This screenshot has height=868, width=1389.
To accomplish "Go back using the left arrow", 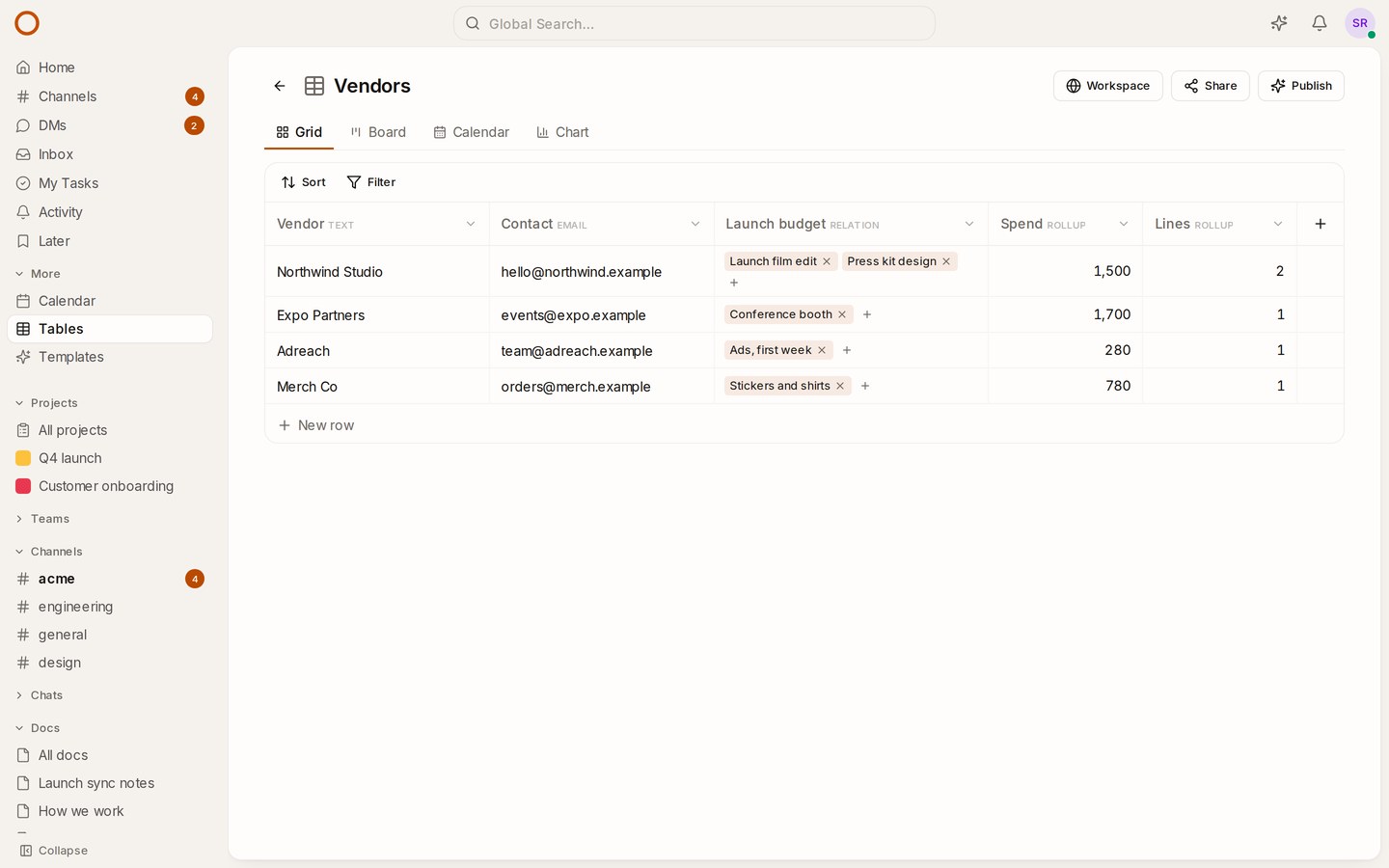I will [280, 86].
